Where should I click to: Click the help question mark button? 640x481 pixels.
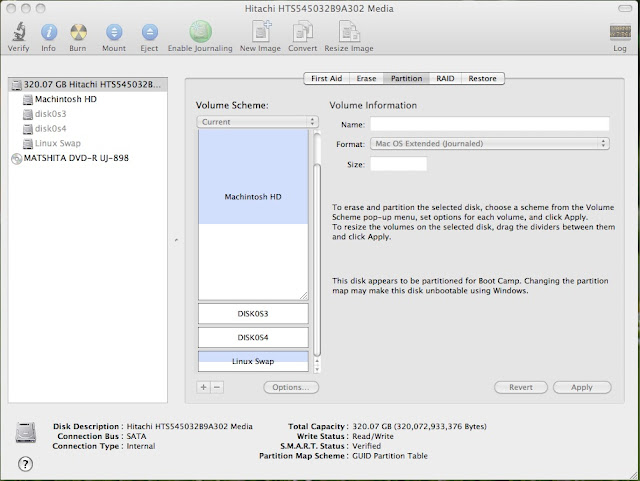click(25, 464)
